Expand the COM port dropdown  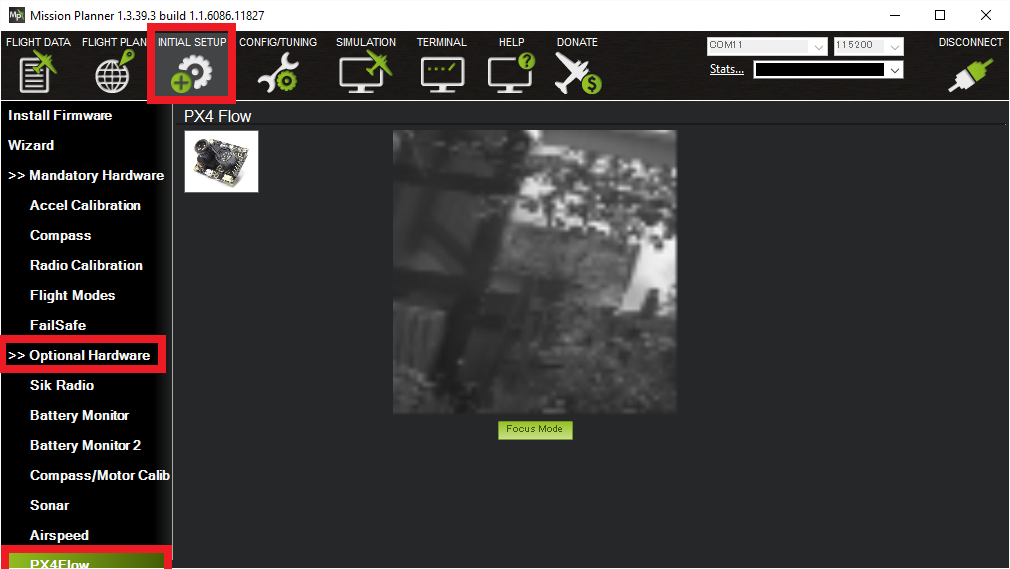(x=818, y=47)
